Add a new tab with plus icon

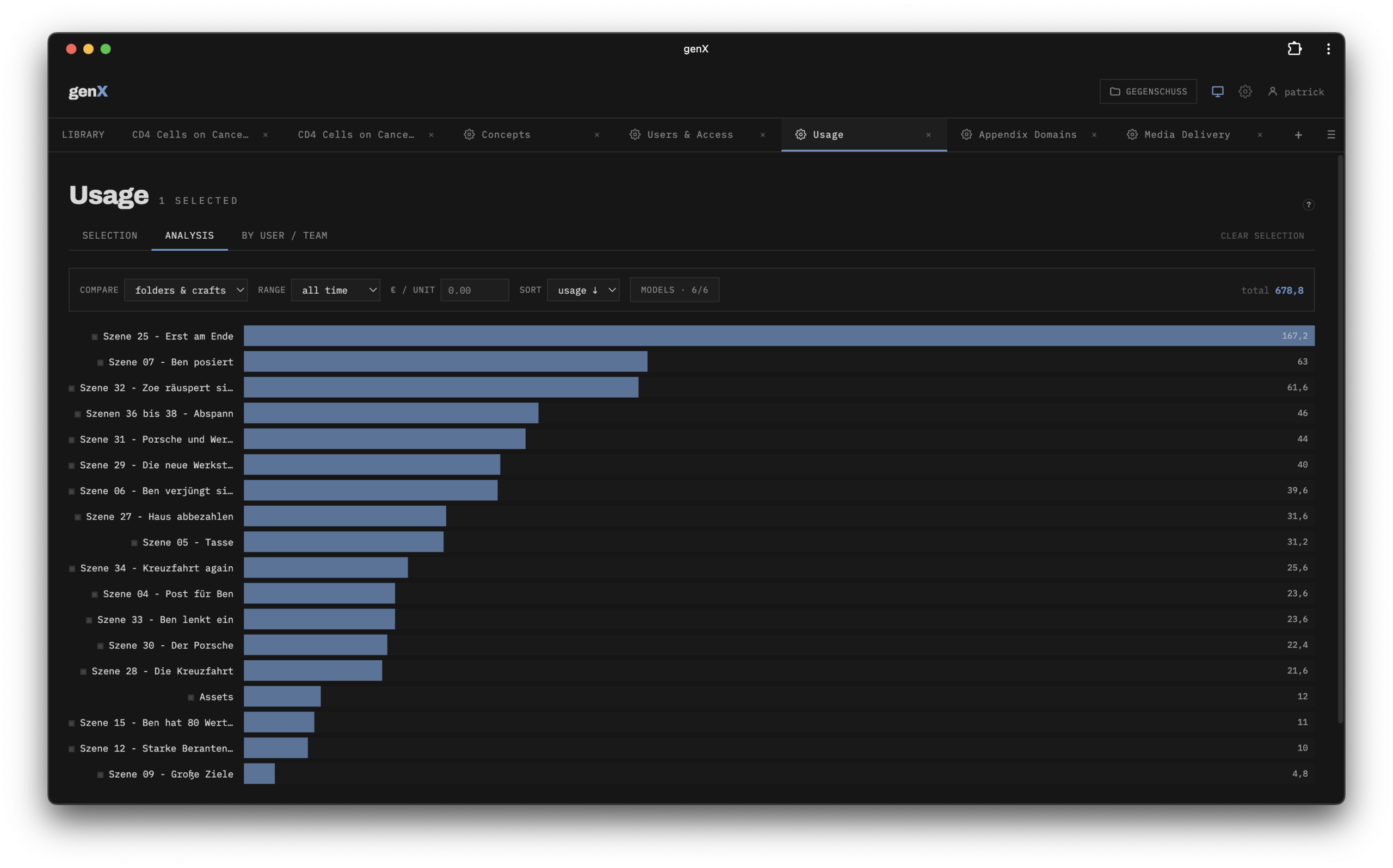1298,135
